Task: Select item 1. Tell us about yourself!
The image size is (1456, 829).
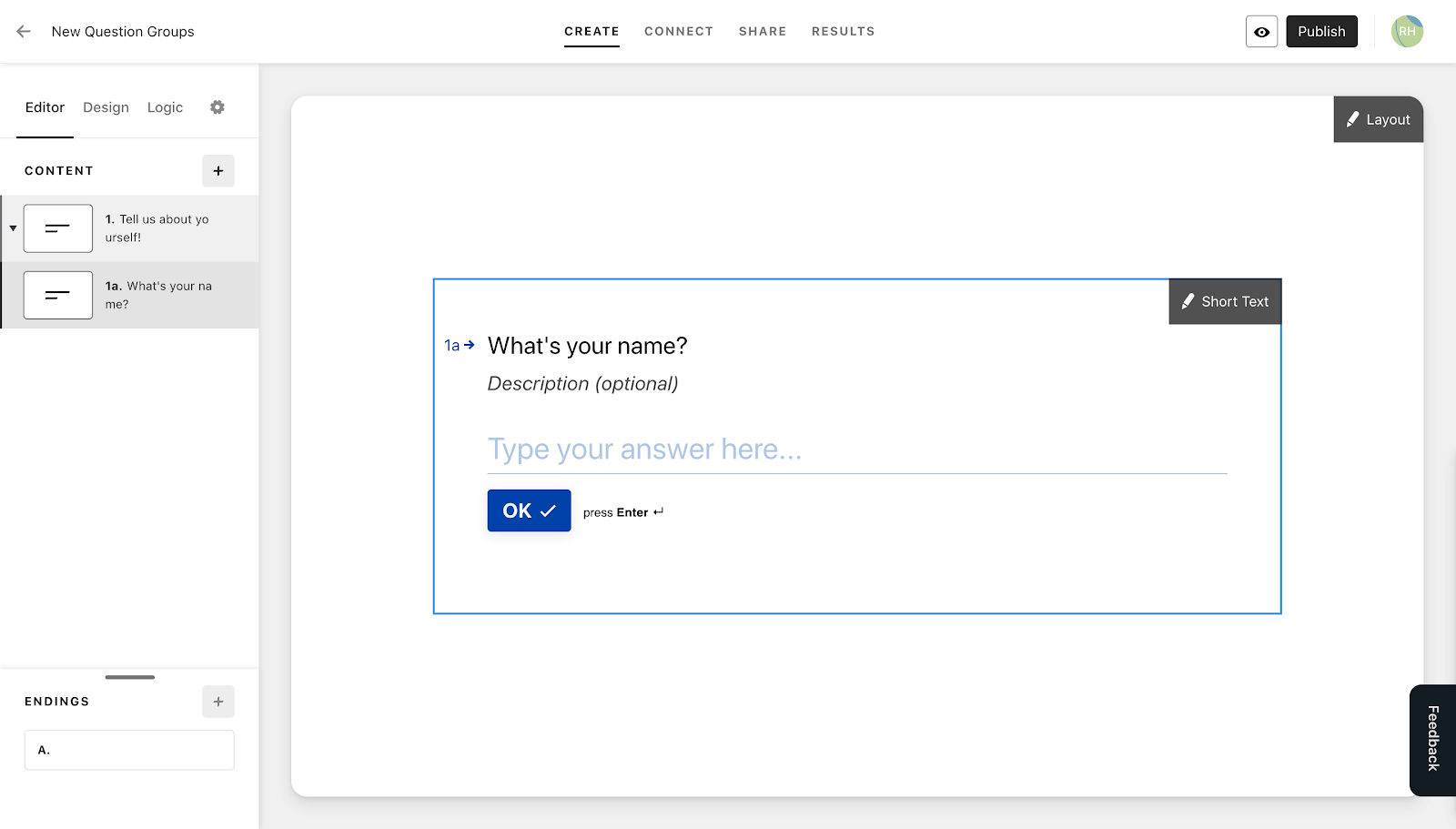Action: (130, 228)
